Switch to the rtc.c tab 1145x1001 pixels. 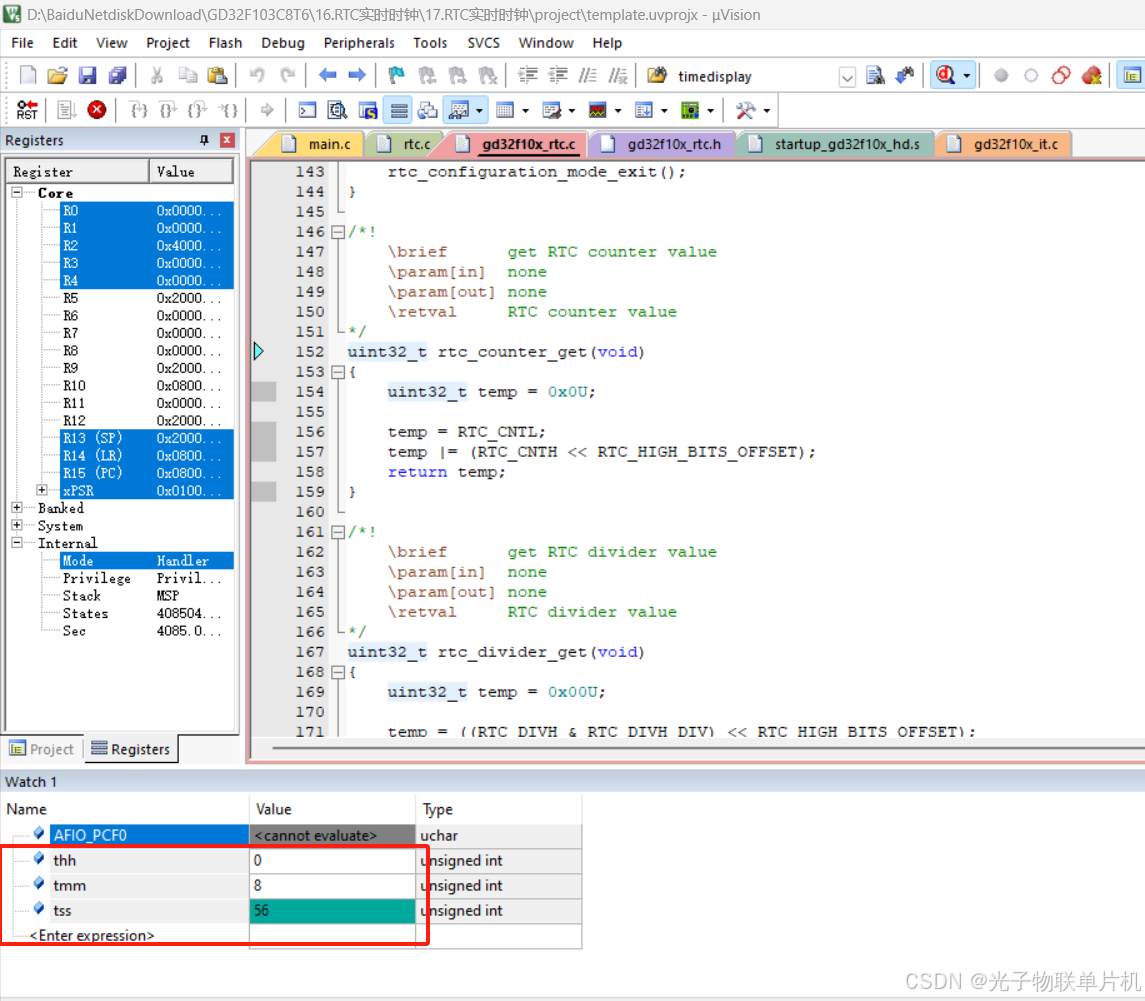[x=406, y=144]
